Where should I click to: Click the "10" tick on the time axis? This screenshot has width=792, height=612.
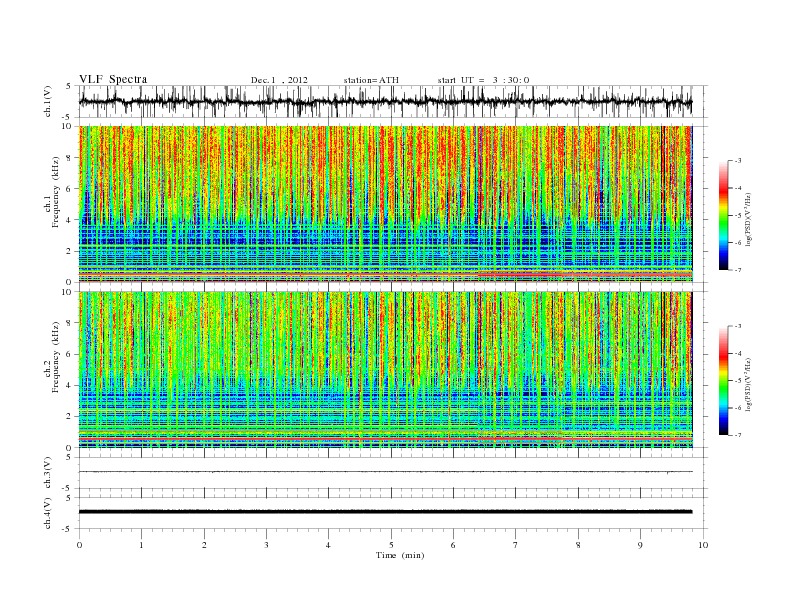[703, 545]
